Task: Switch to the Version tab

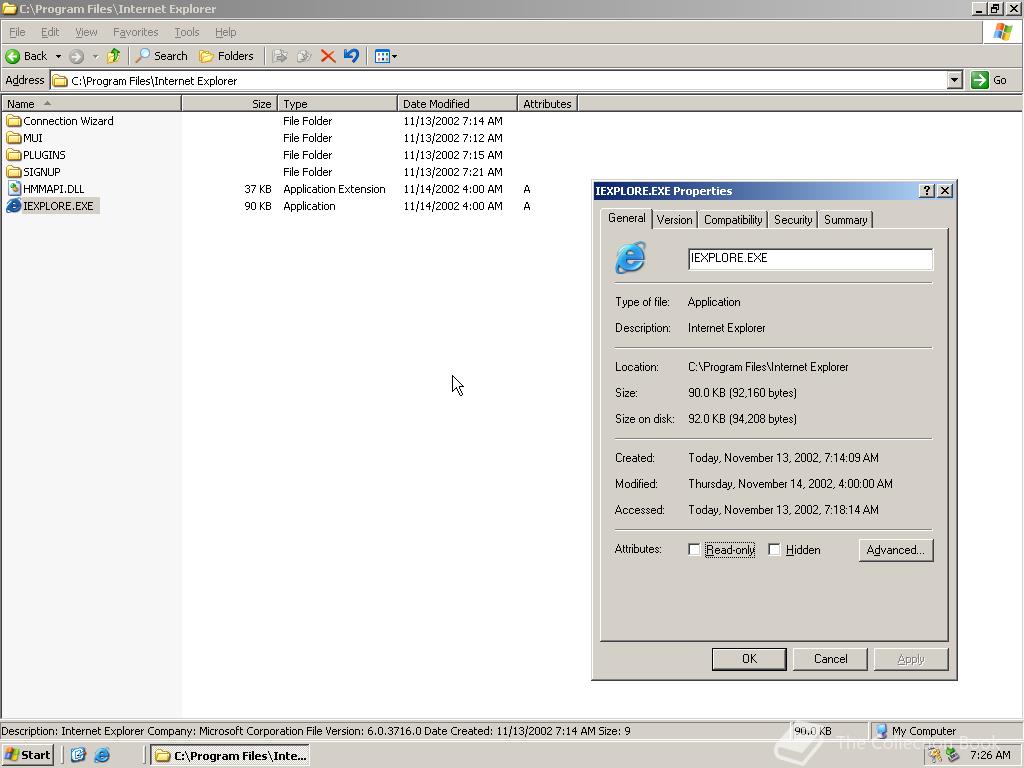Action: (675, 219)
